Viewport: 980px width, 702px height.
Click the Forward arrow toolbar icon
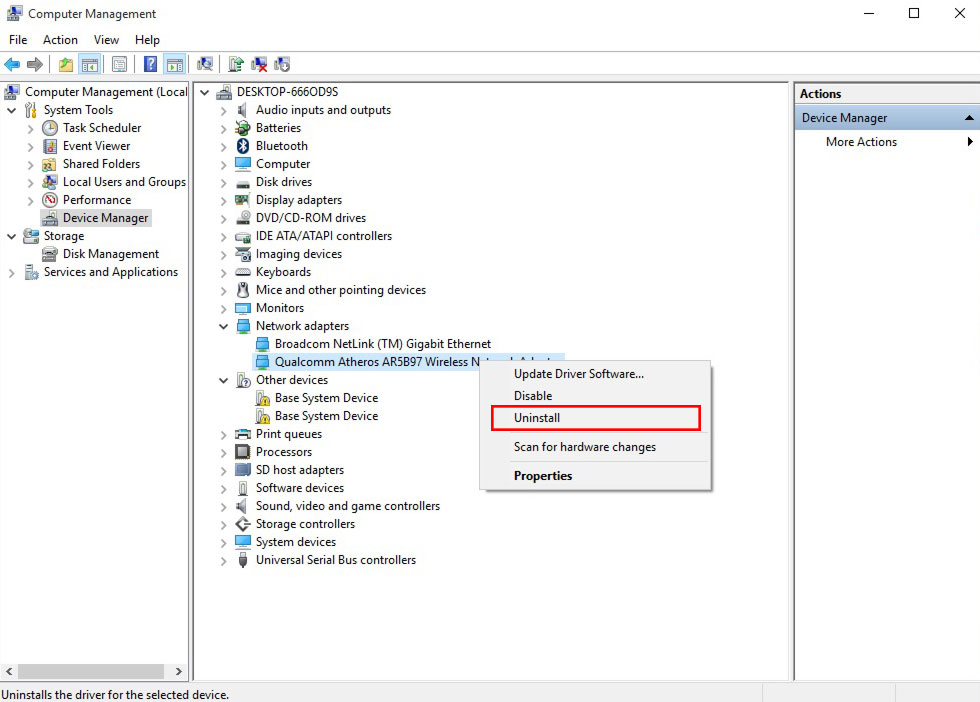[35, 64]
